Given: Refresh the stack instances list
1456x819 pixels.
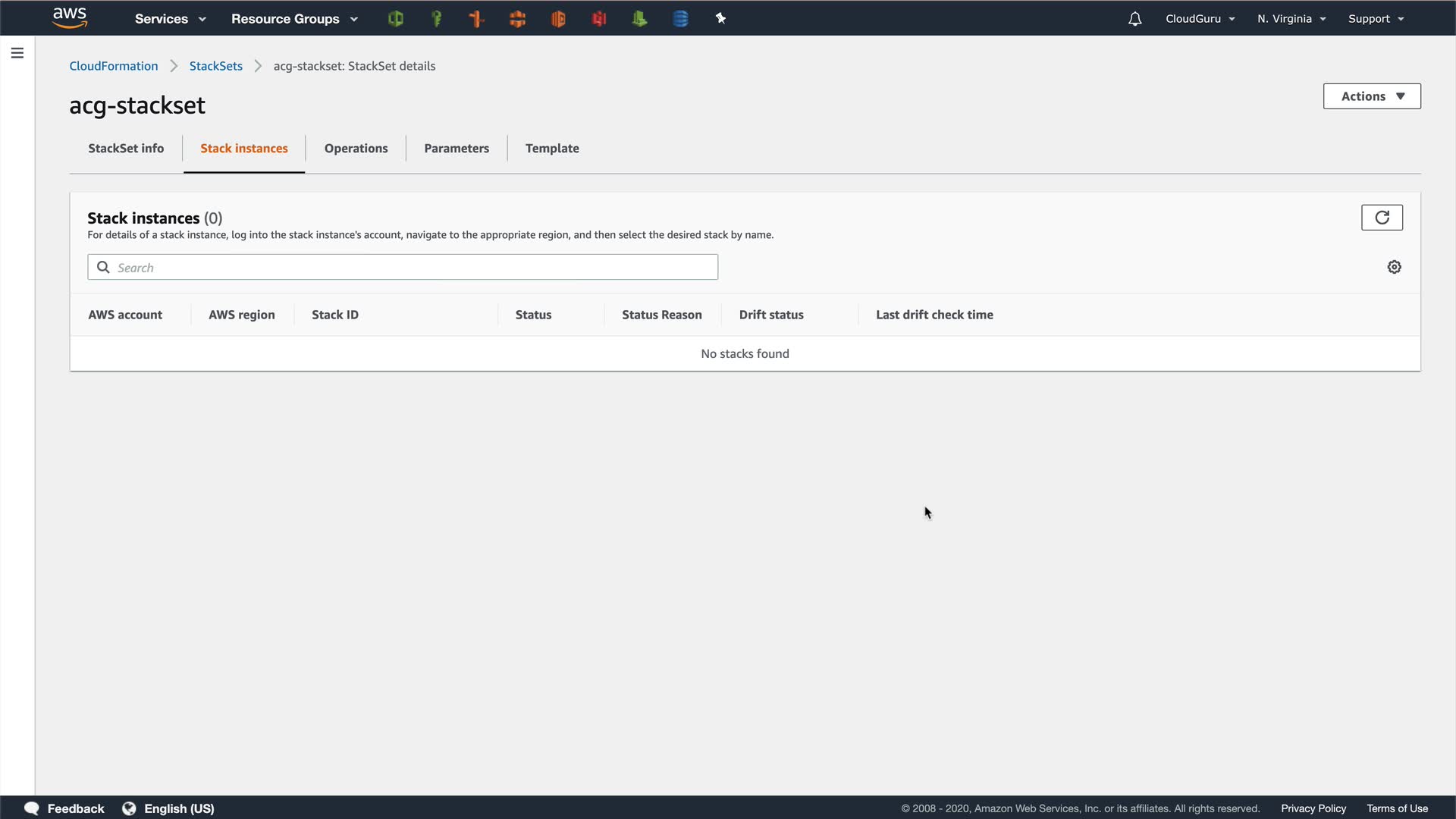Looking at the screenshot, I should click(1381, 218).
